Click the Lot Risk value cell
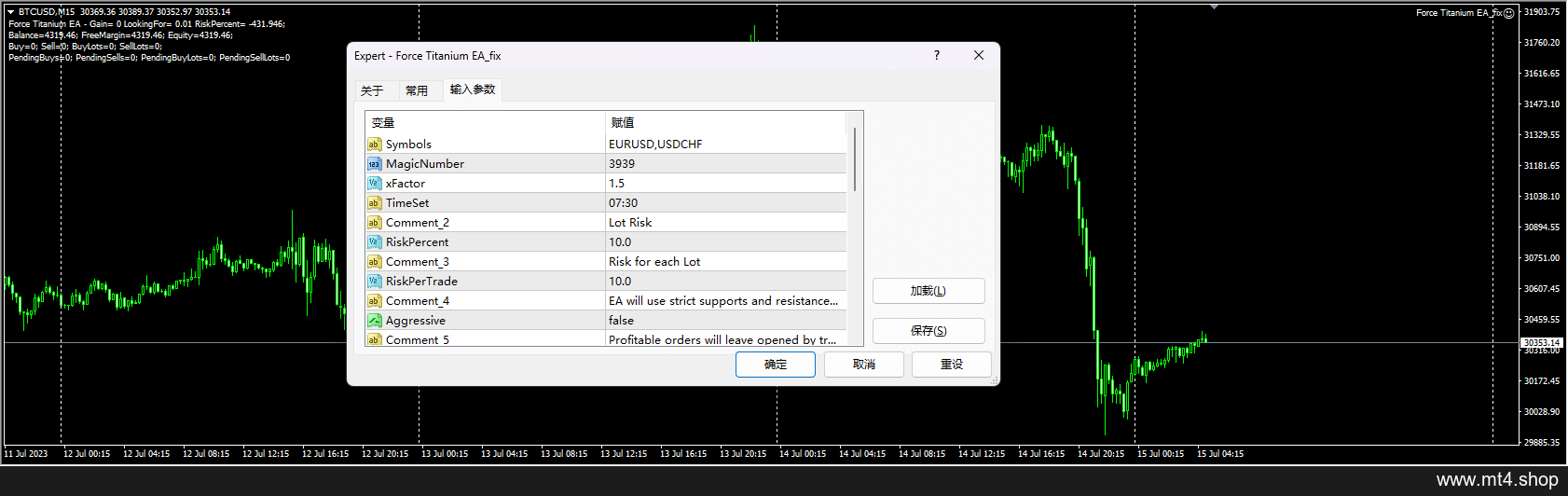Screen dimensions: 1568x496 (726, 223)
